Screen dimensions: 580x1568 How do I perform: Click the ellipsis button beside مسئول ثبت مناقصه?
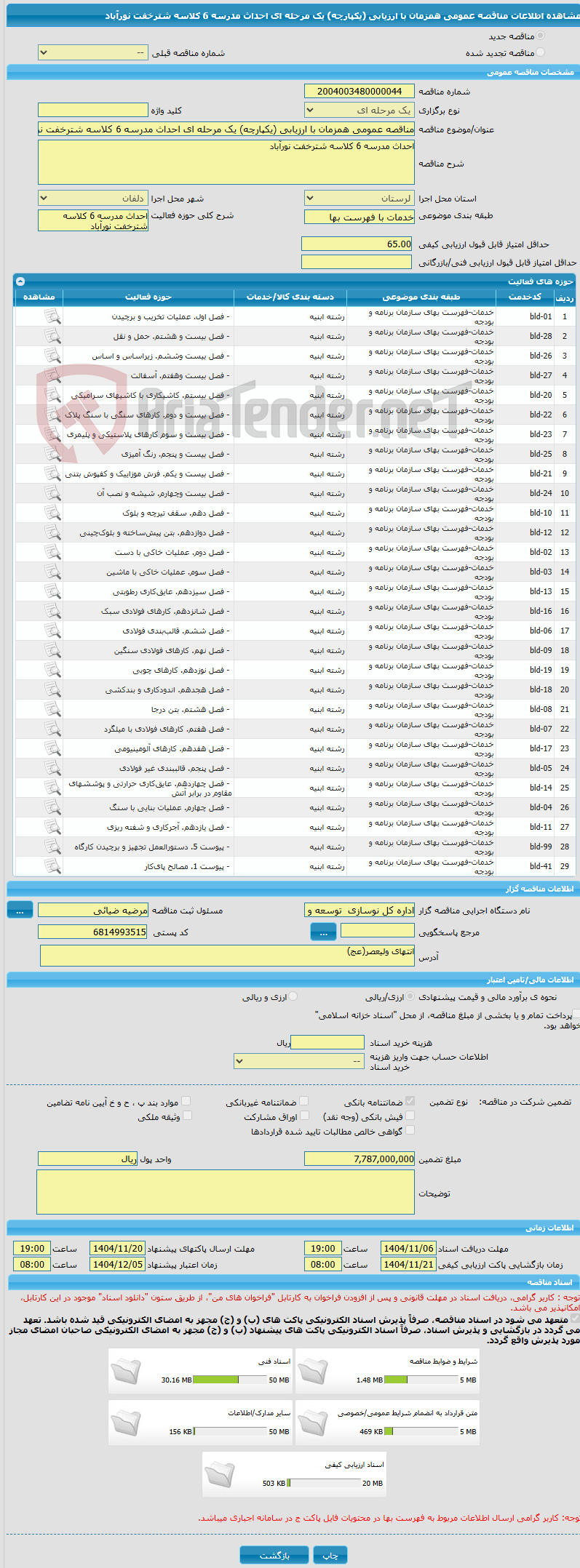pyautogui.click(x=20, y=910)
